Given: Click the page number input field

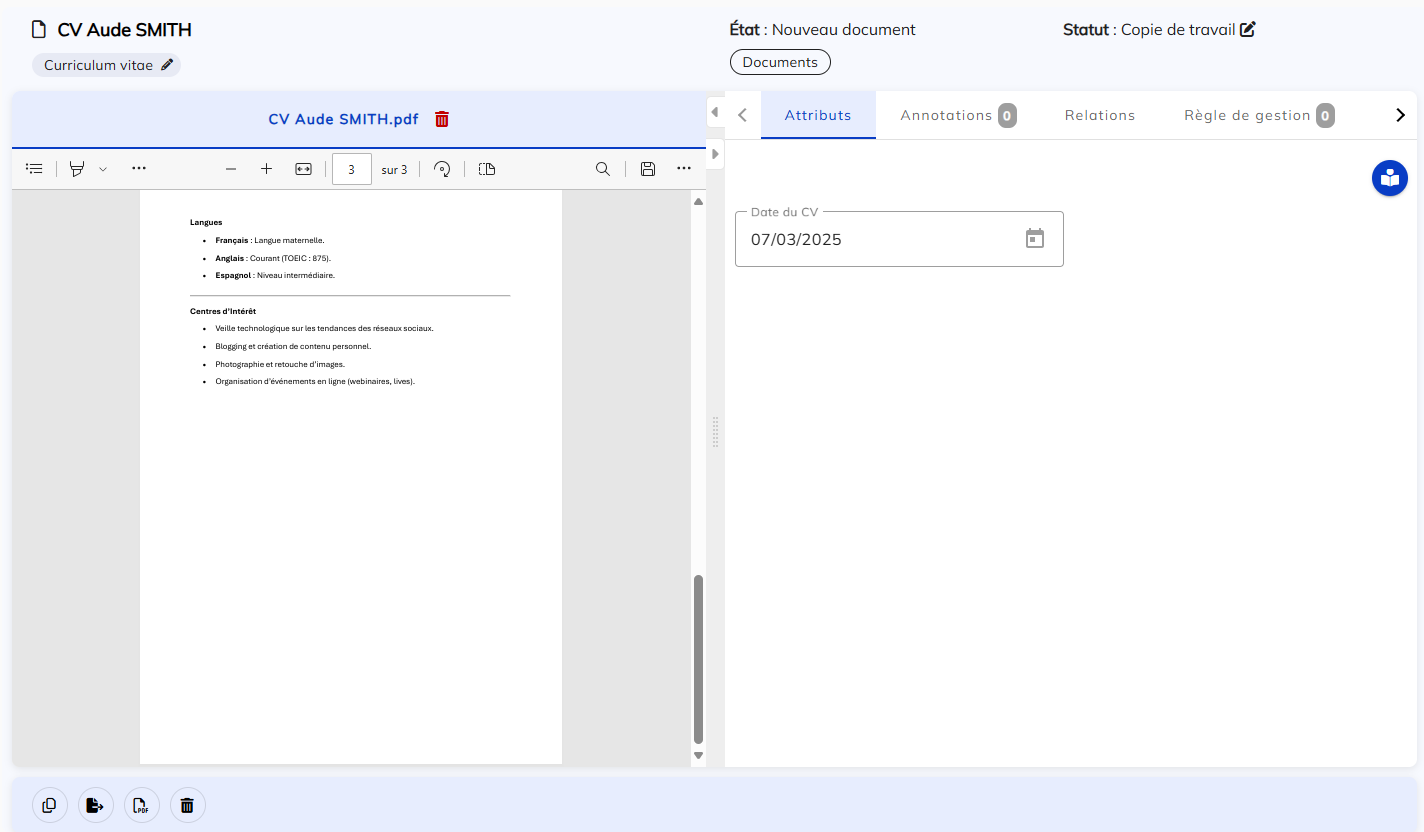Looking at the screenshot, I should [351, 169].
